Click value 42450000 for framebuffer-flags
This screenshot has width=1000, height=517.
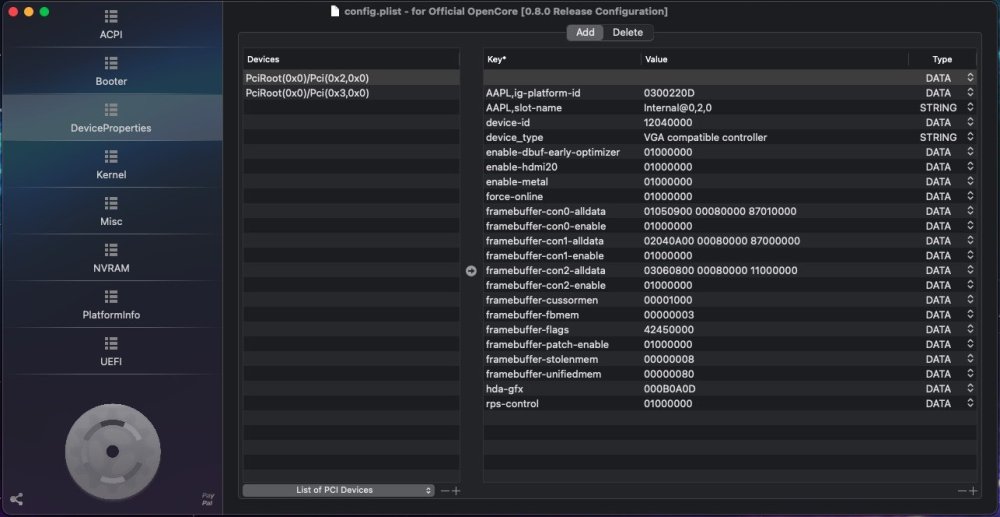[669, 330]
